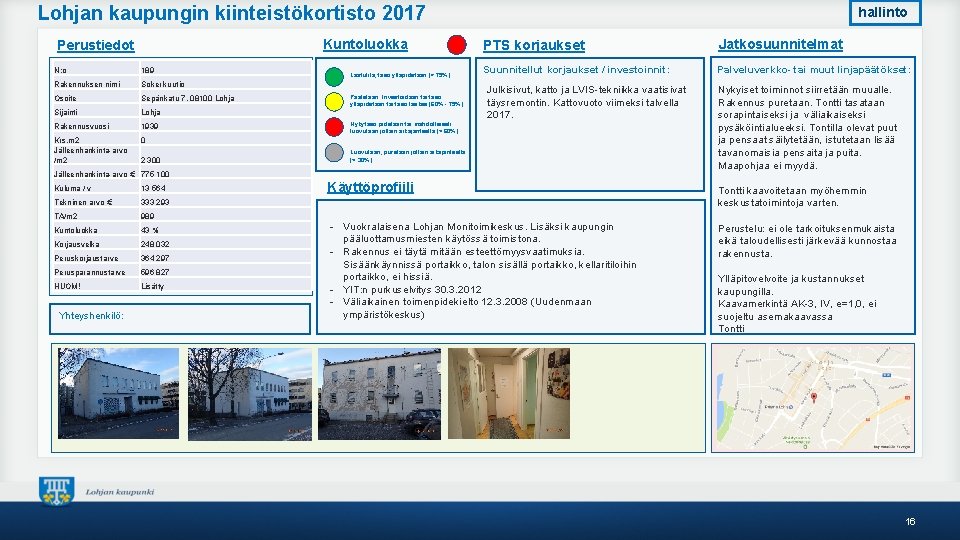Open the Käyttöprofiili heading link

click(x=370, y=187)
